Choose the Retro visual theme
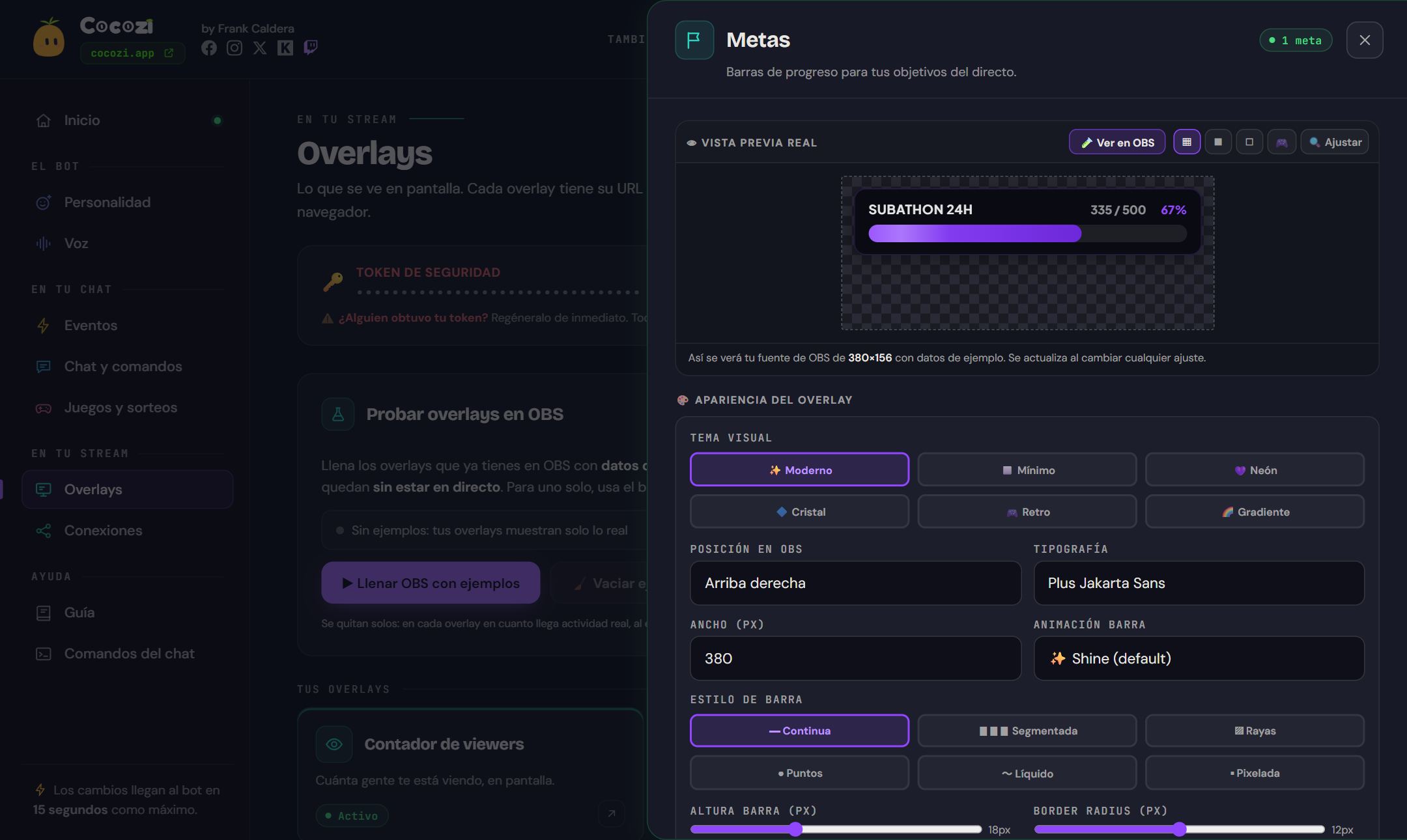Screen dimensions: 1407x840 coord(1027,511)
